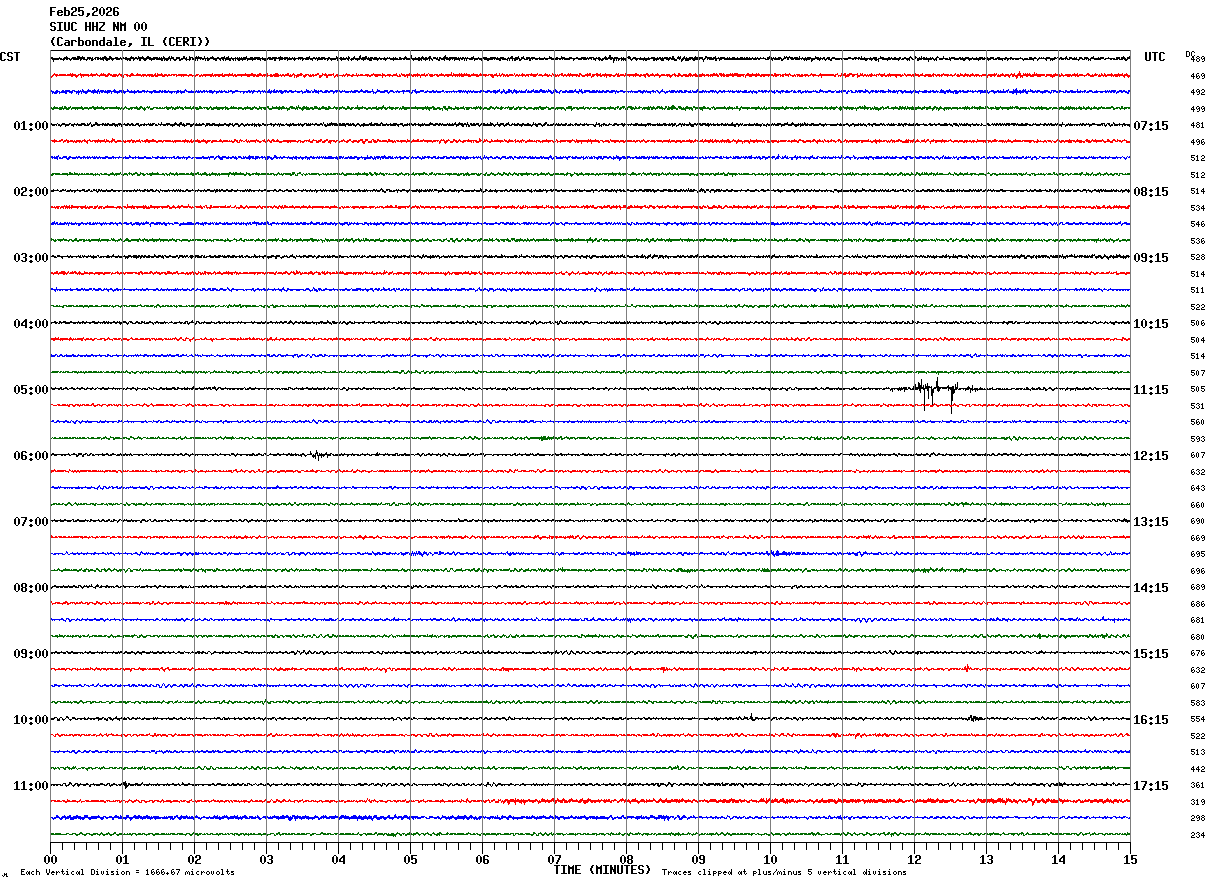Image resolution: width=1210 pixels, height=886 pixels.
Task: Click the 08:15 UTC time label
Action: (1150, 192)
